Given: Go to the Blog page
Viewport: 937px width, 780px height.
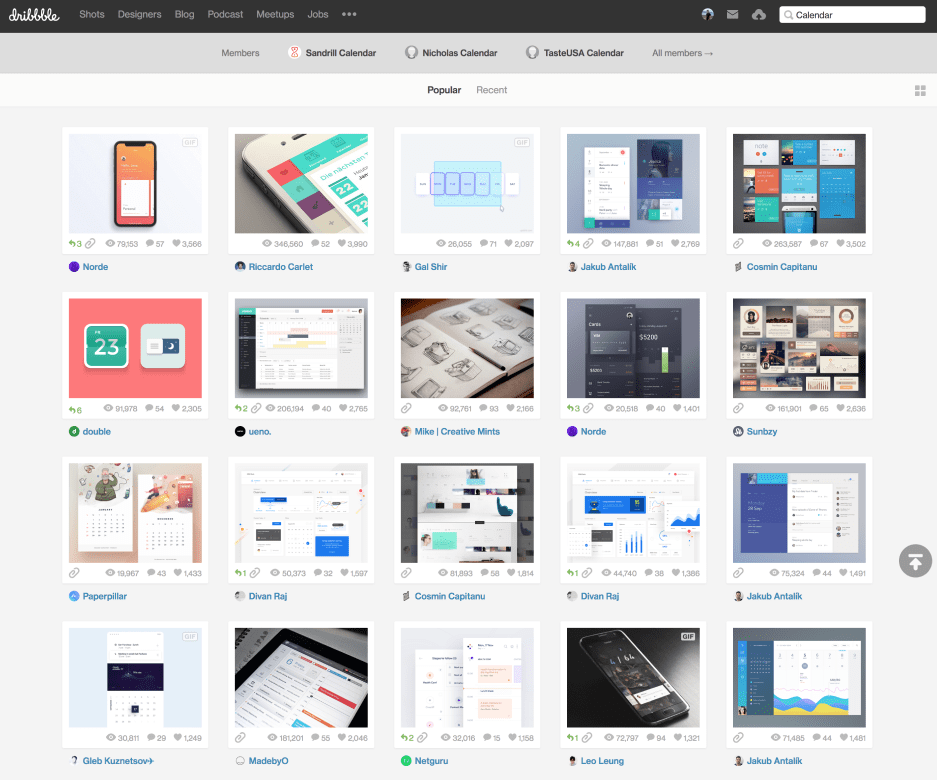Looking at the screenshot, I should (x=184, y=14).
